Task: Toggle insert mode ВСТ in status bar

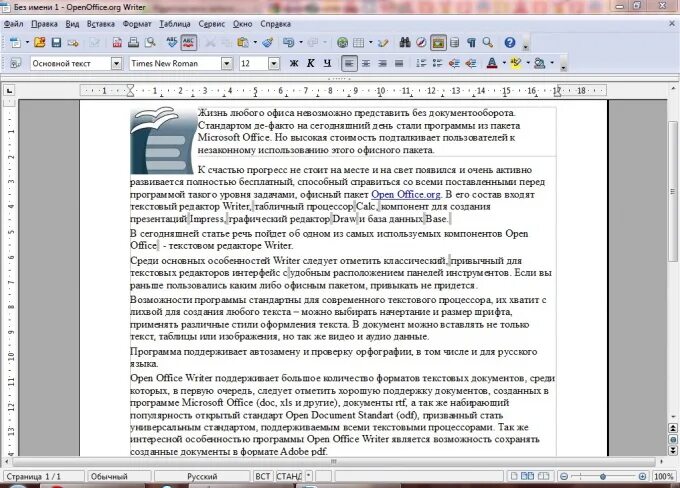Action: click(x=263, y=476)
